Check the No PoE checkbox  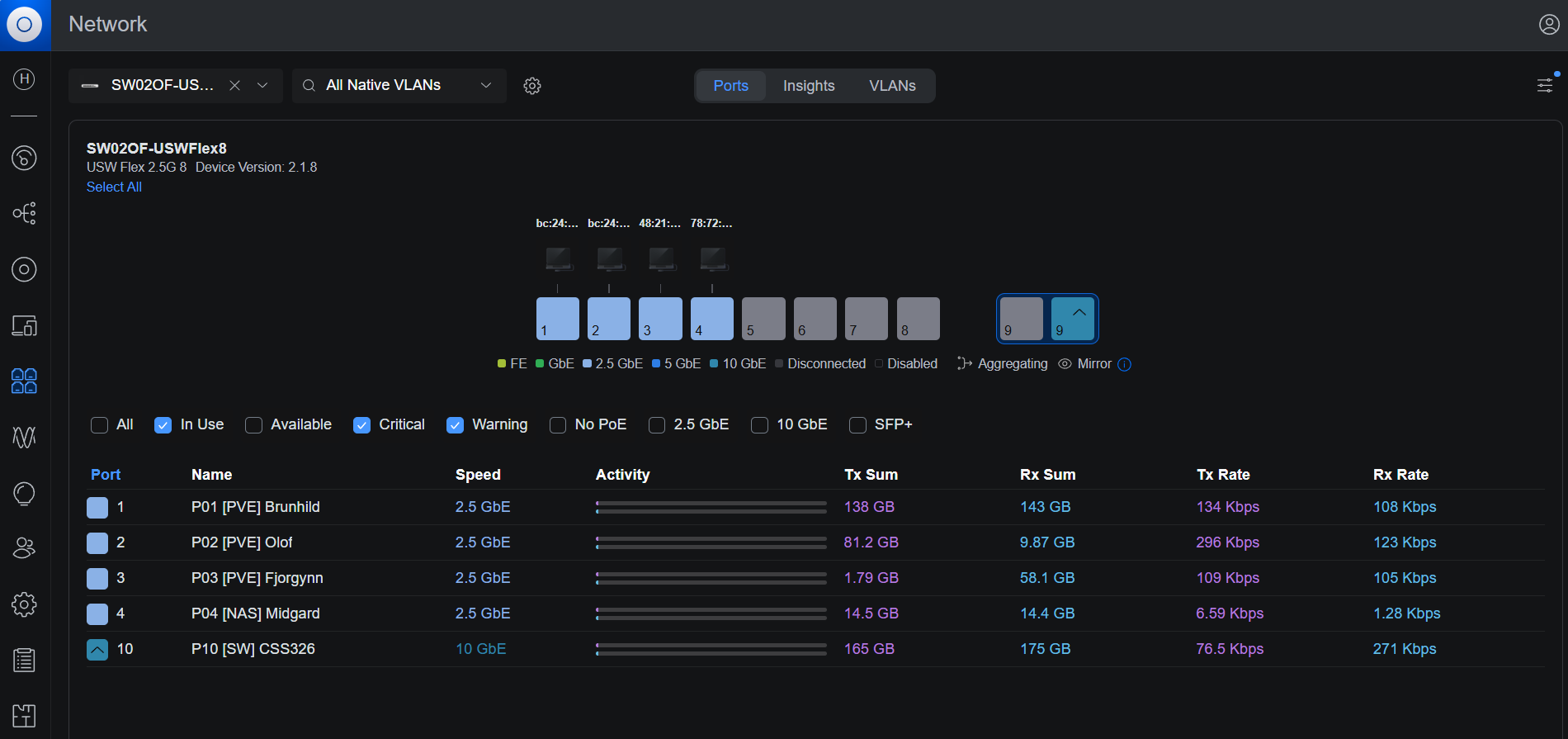pyautogui.click(x=558, y=425)
